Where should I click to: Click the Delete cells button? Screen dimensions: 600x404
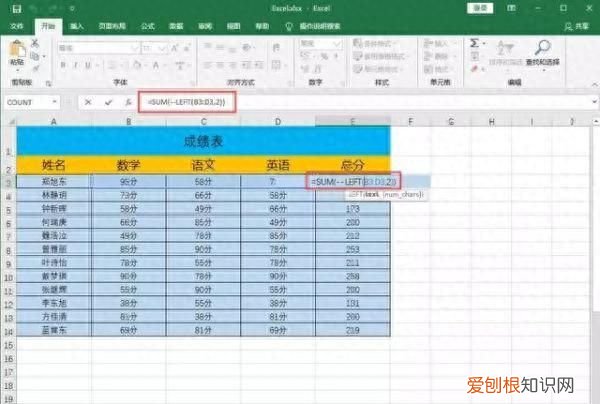pyautogui.click(x=439, y=56)
